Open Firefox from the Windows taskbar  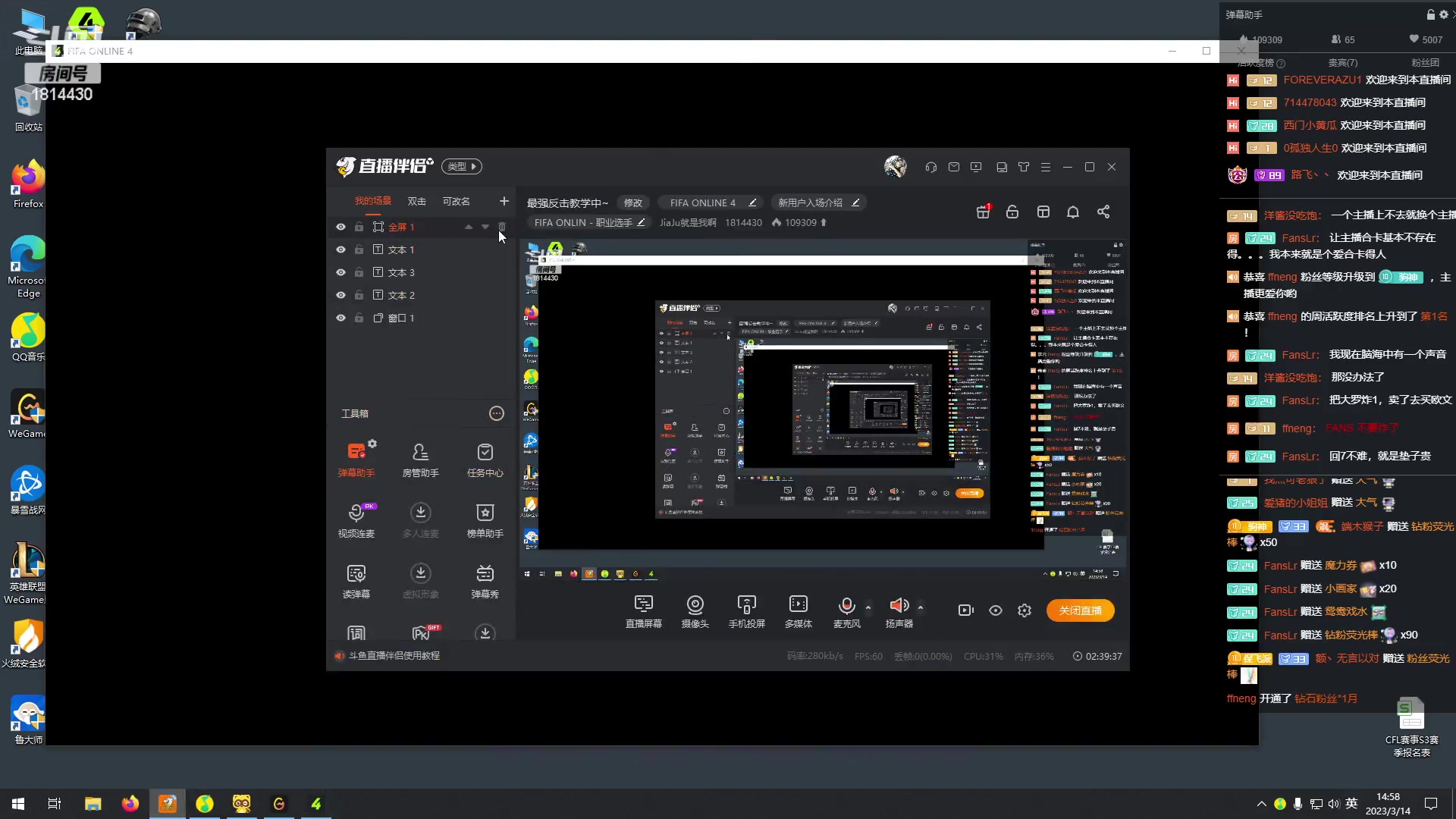tap(130, 803)
